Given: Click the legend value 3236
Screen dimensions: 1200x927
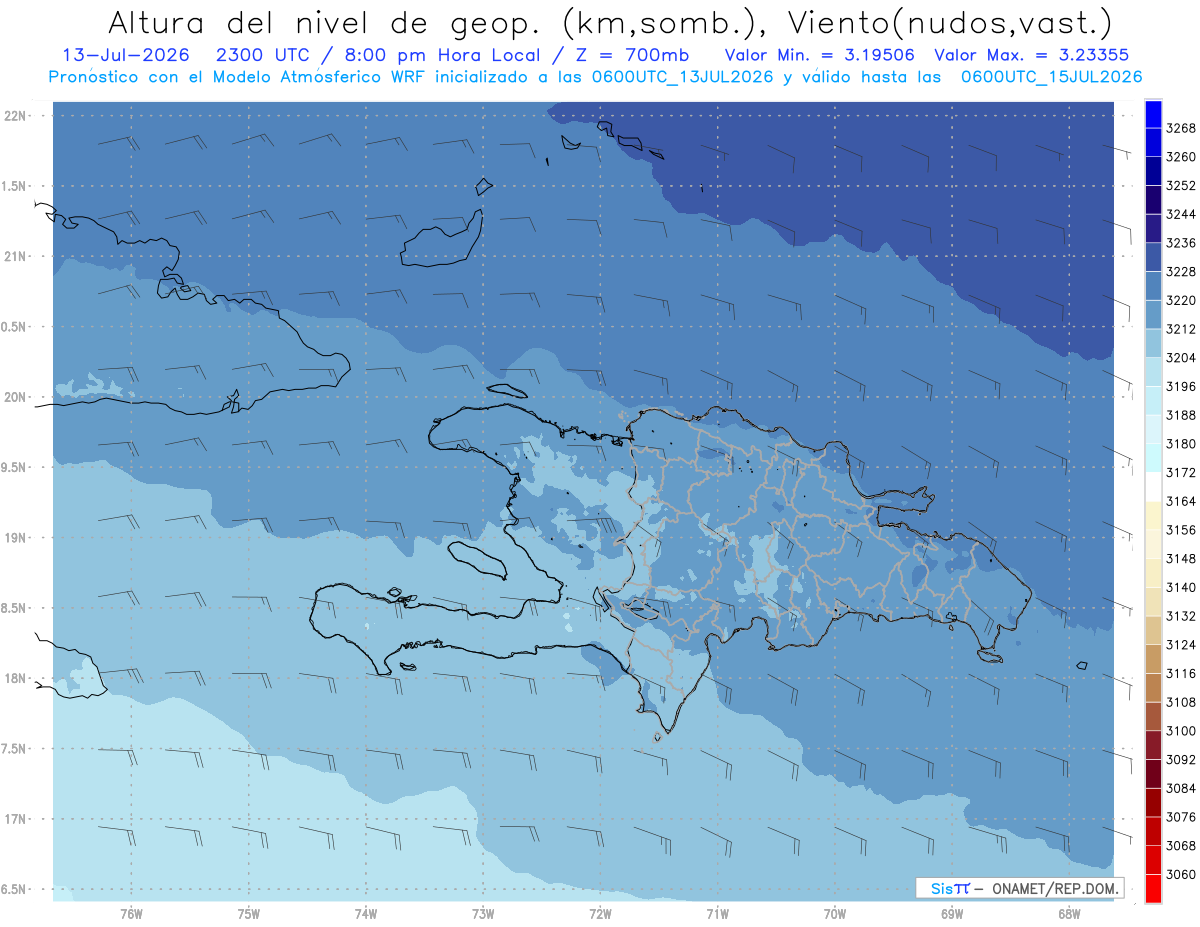Looking at the screenshot, I should point(1181,243).
